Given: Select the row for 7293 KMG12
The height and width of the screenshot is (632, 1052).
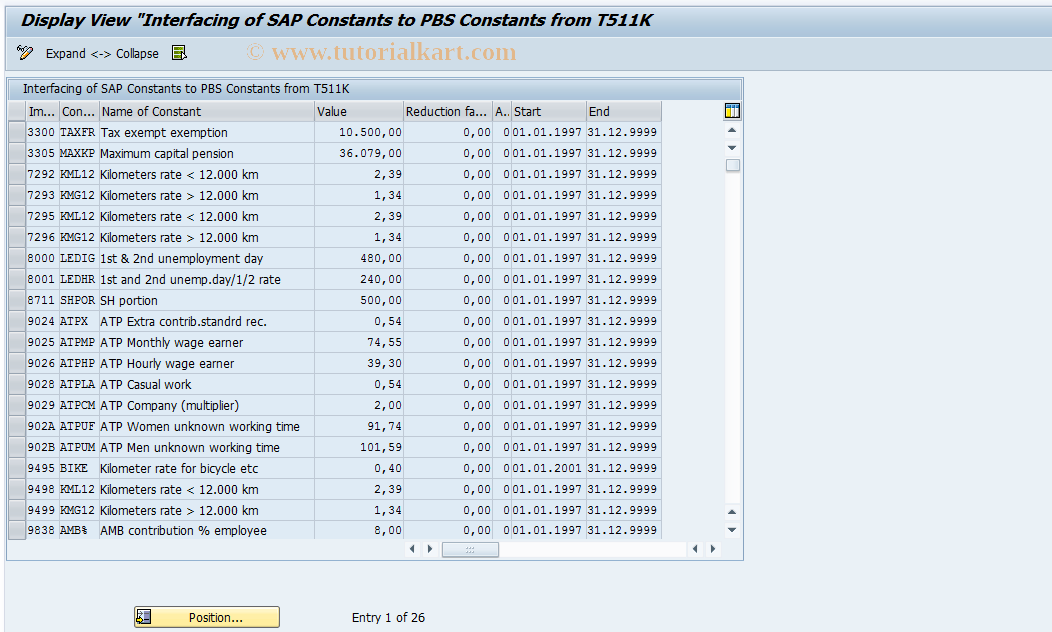Looking at the screenshot, I should (x=17, y=195).
